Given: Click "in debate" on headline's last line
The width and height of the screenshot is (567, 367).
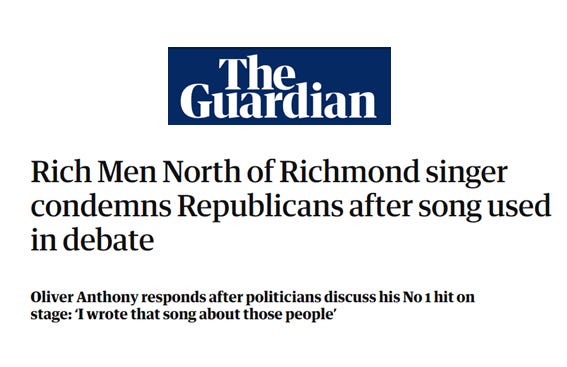Looking at the screenshot, I should point(93,240).
